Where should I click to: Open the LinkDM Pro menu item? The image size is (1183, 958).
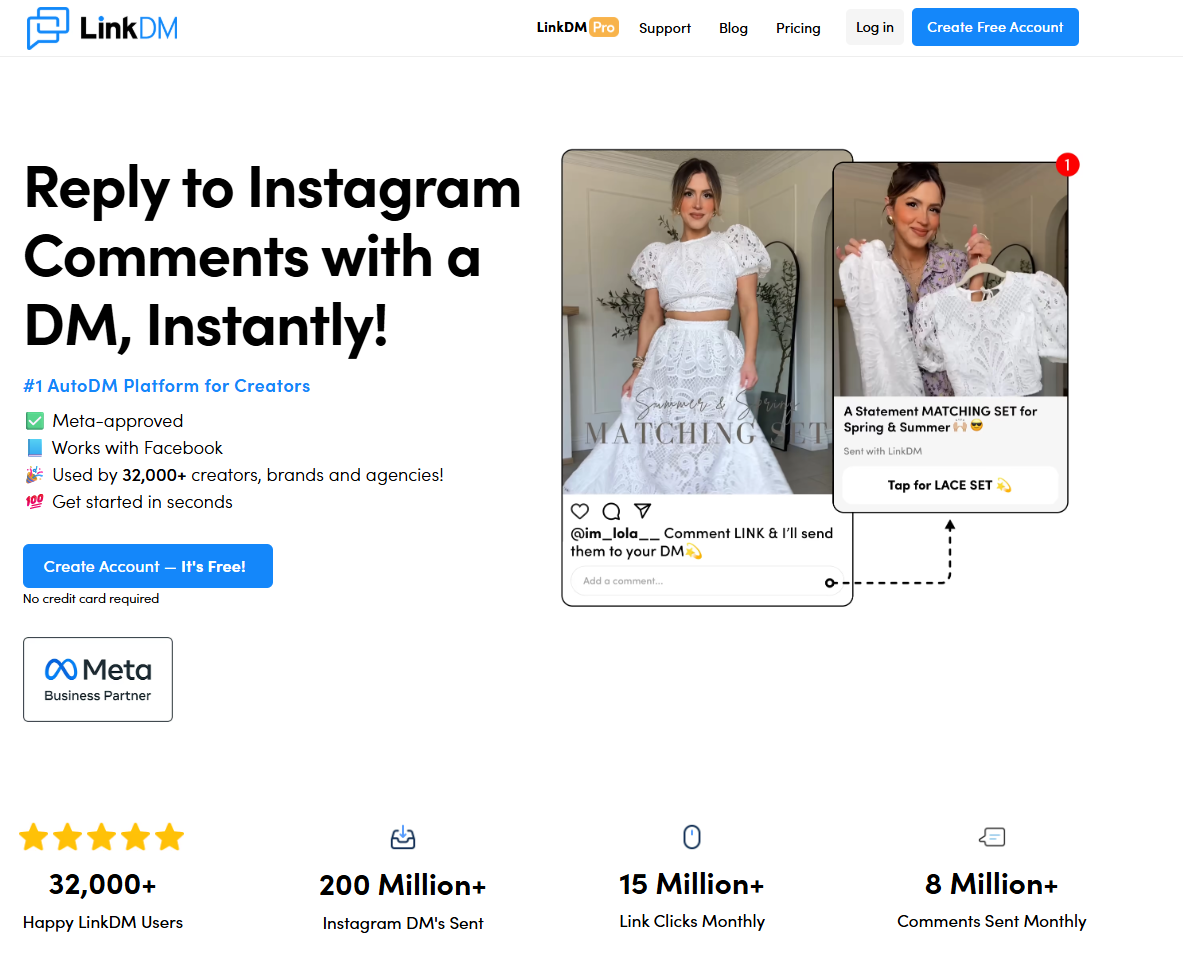coord(577,28)
